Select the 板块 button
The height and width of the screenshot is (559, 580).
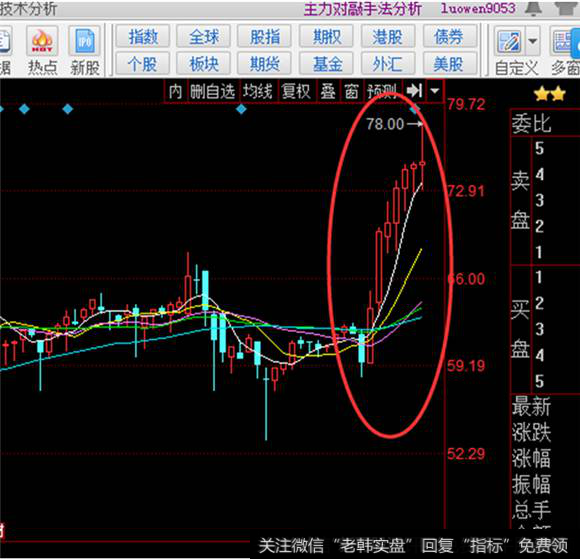point(203,64)
